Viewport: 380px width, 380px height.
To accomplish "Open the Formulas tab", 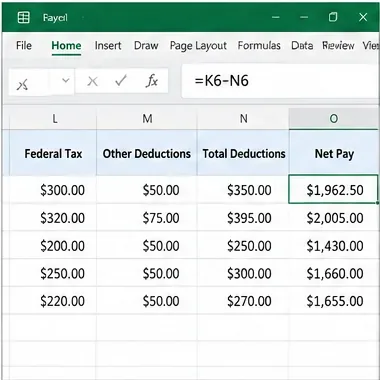I will [x=259, y=45].
